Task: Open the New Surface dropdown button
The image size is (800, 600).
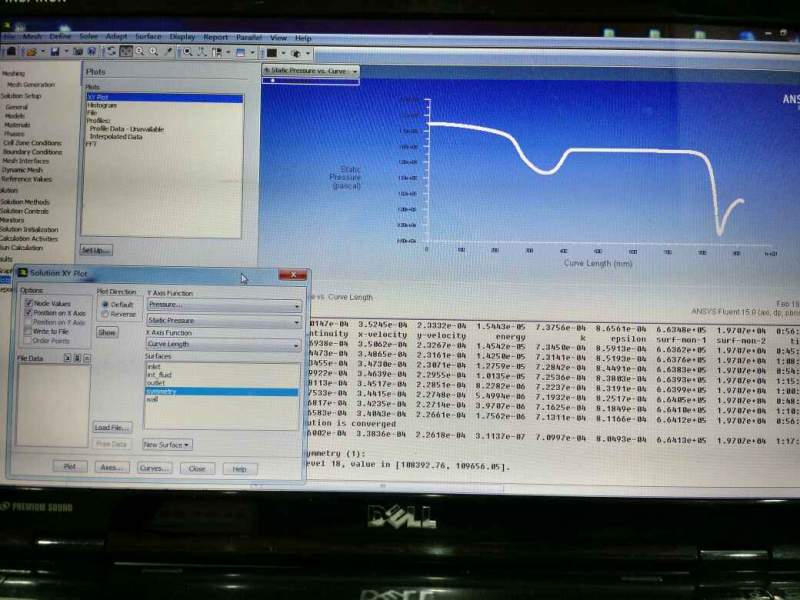Action: tap(167, 445)
